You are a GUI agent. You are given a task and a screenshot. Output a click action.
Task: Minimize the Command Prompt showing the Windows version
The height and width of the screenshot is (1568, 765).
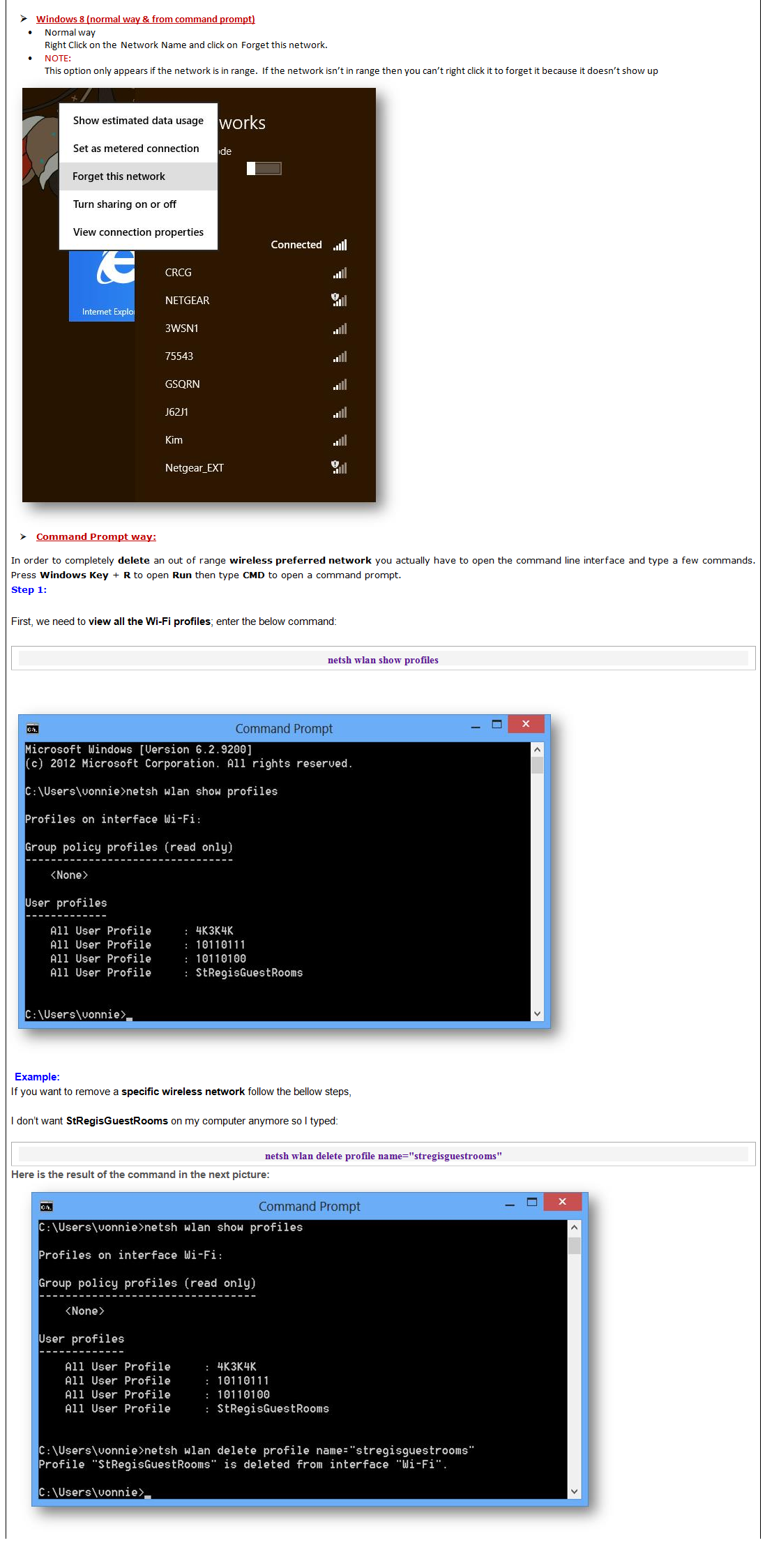(x=476, y=727)
